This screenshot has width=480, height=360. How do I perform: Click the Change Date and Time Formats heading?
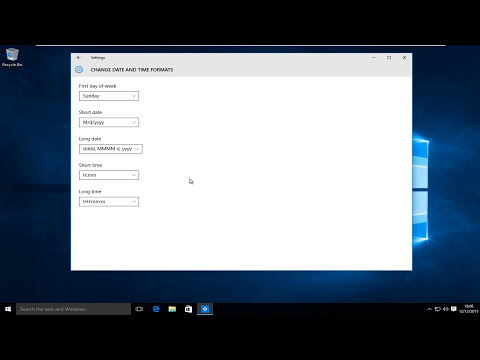coord(132,70)
